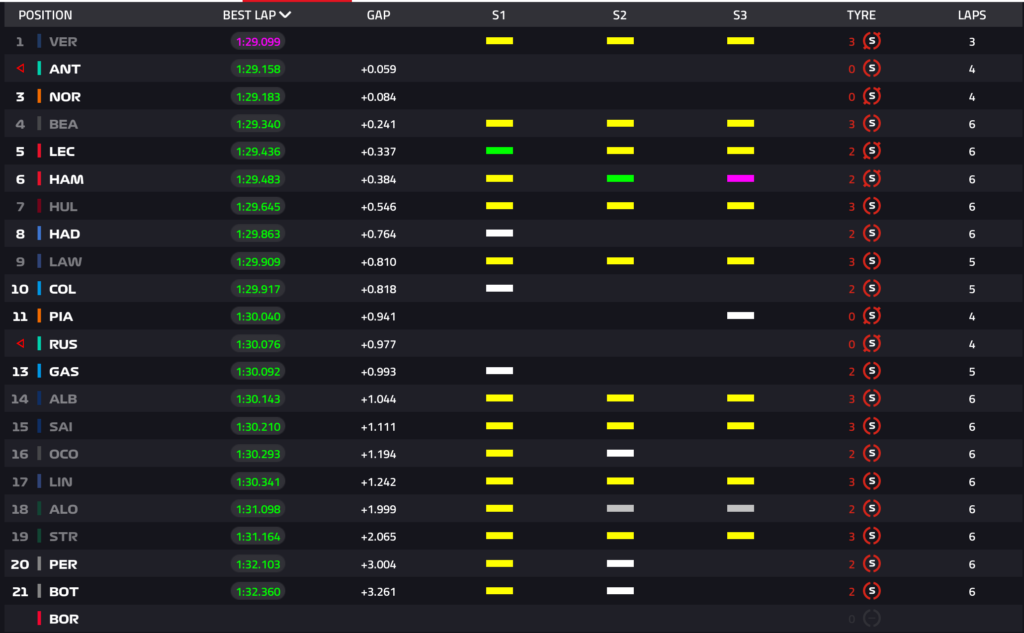The height and width of the screenshot is (633, 1024).
Task: Click red arrow marker beside RUS
Action: [x=20, y=343]
